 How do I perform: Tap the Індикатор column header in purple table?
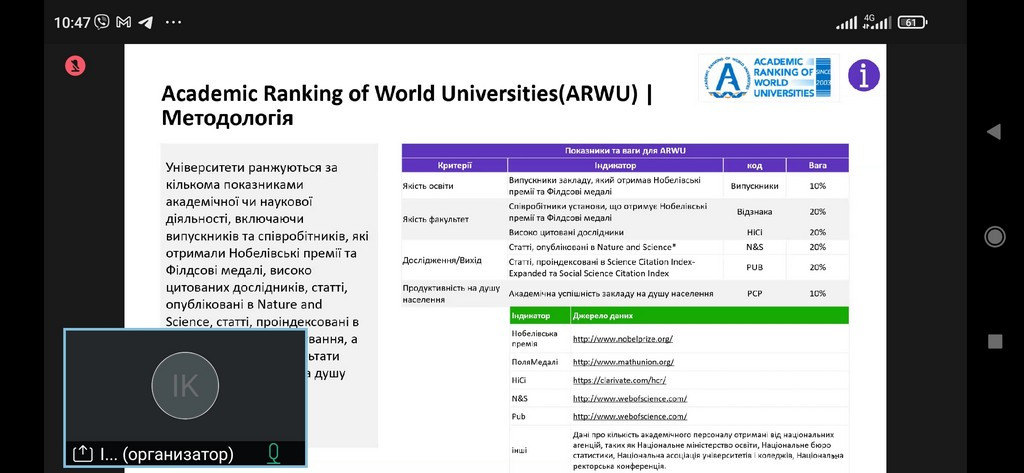tap(615, 165)
